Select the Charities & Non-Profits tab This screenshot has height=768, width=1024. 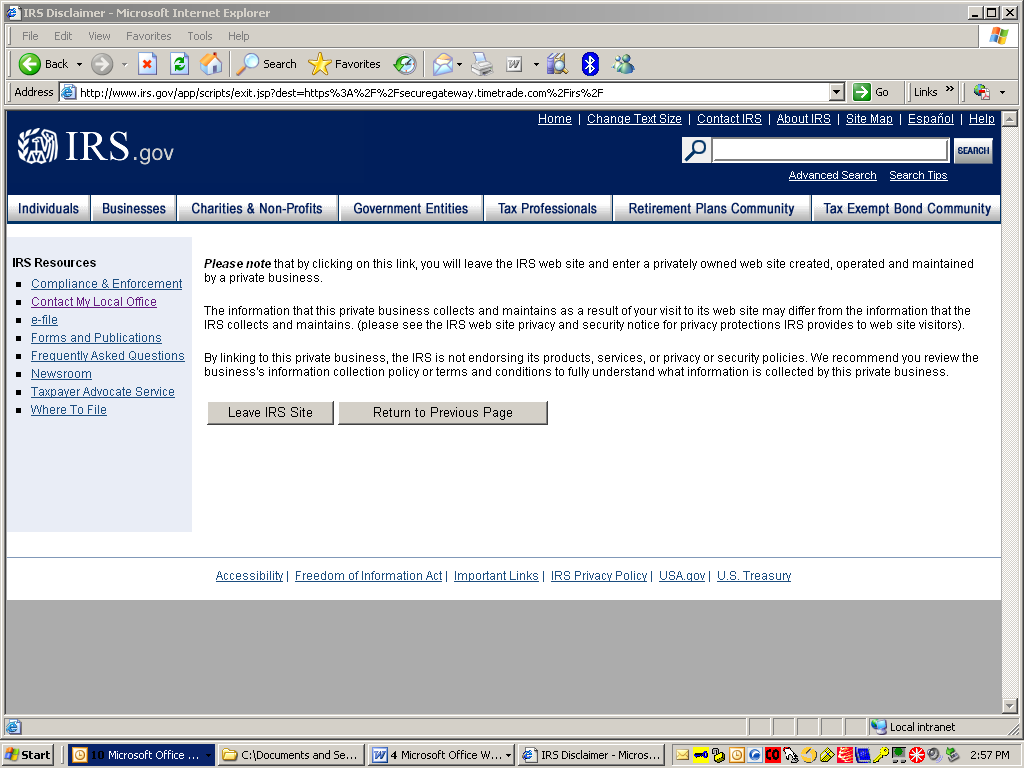257,208
